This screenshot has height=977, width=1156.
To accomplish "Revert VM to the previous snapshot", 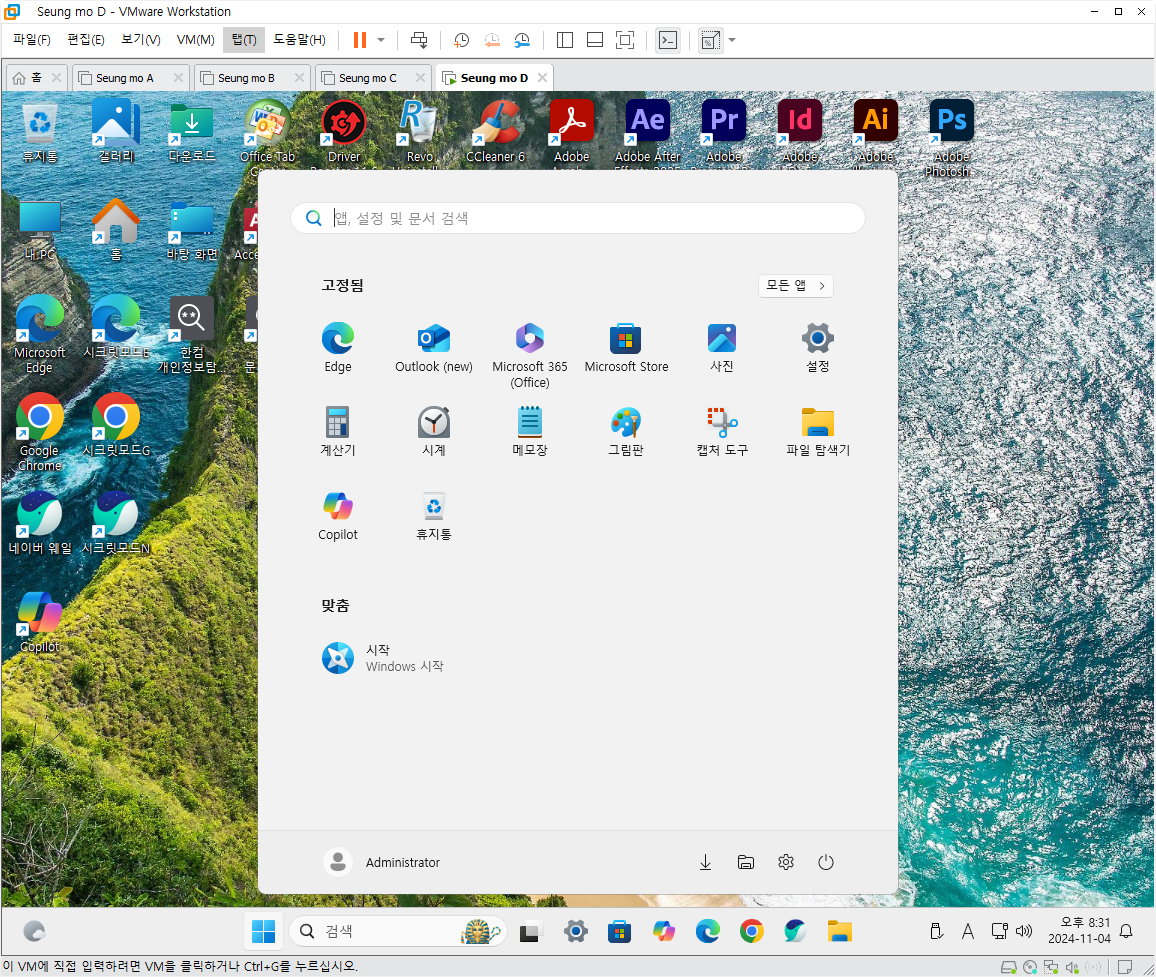I will click(x=492, y=40).
